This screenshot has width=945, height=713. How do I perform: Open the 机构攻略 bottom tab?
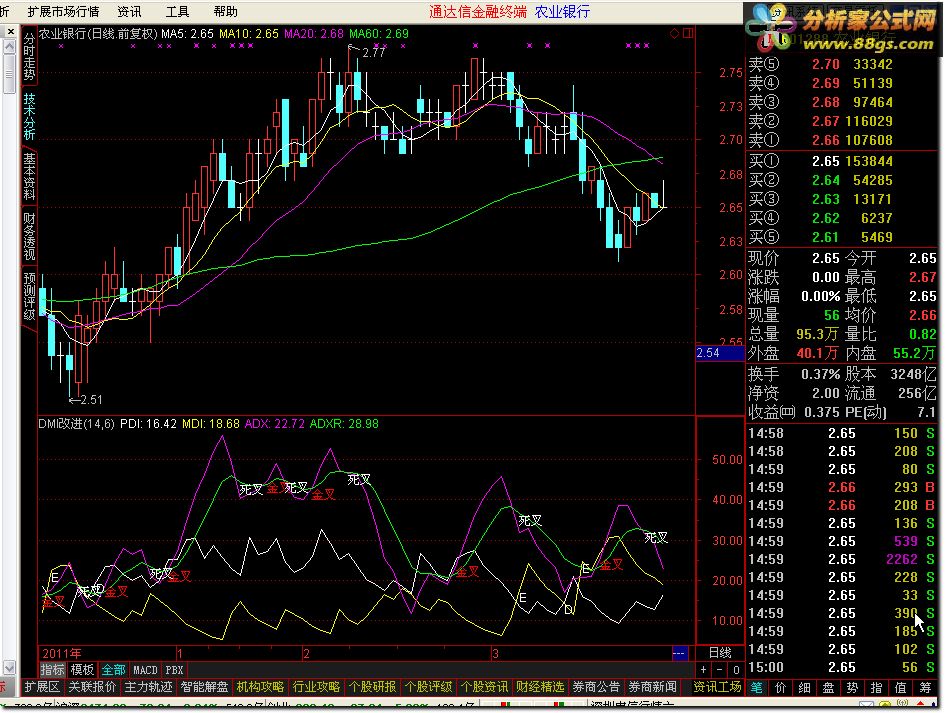point(260,687)
